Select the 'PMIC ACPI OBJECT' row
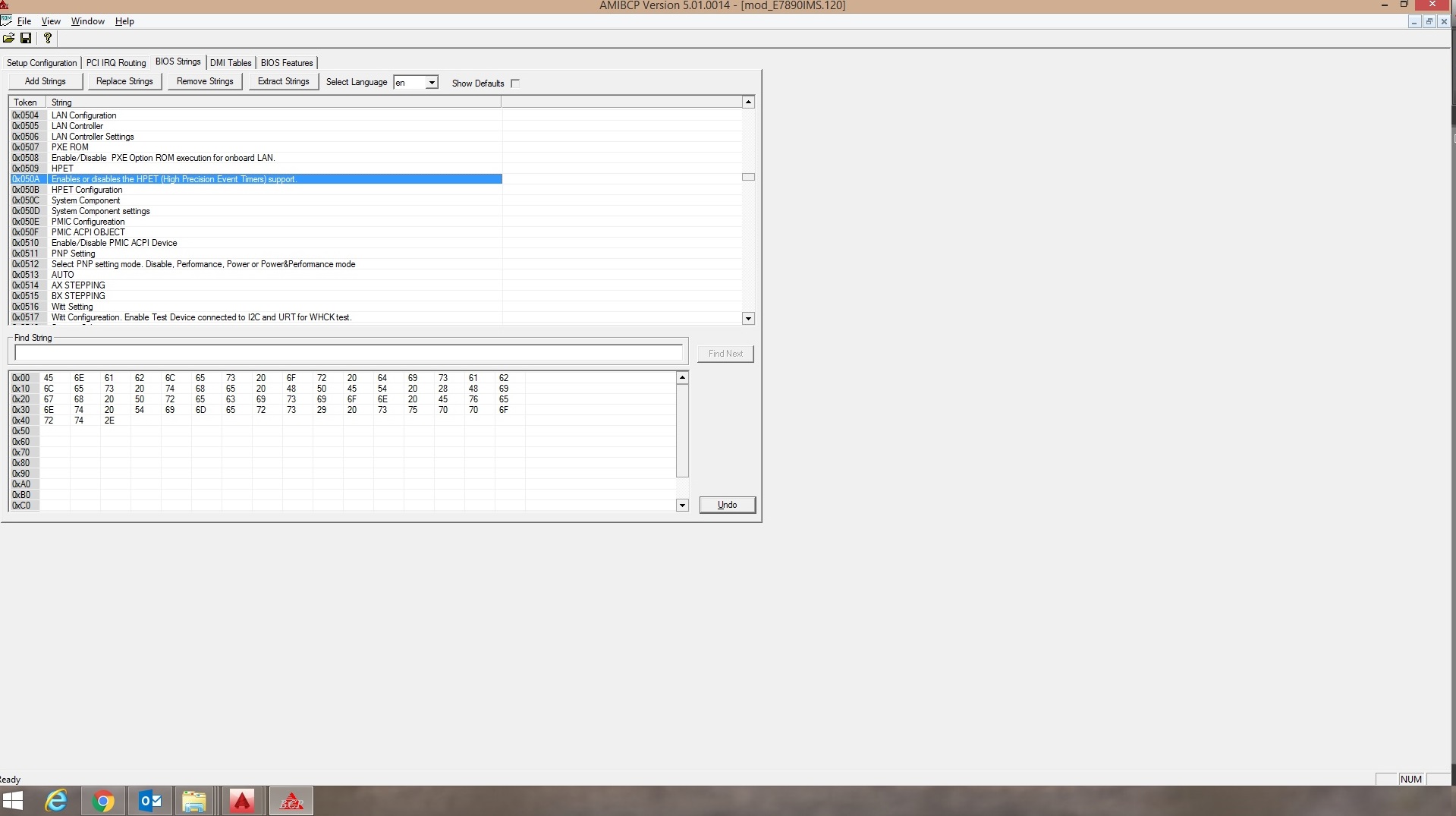 (x=256, y=232)
